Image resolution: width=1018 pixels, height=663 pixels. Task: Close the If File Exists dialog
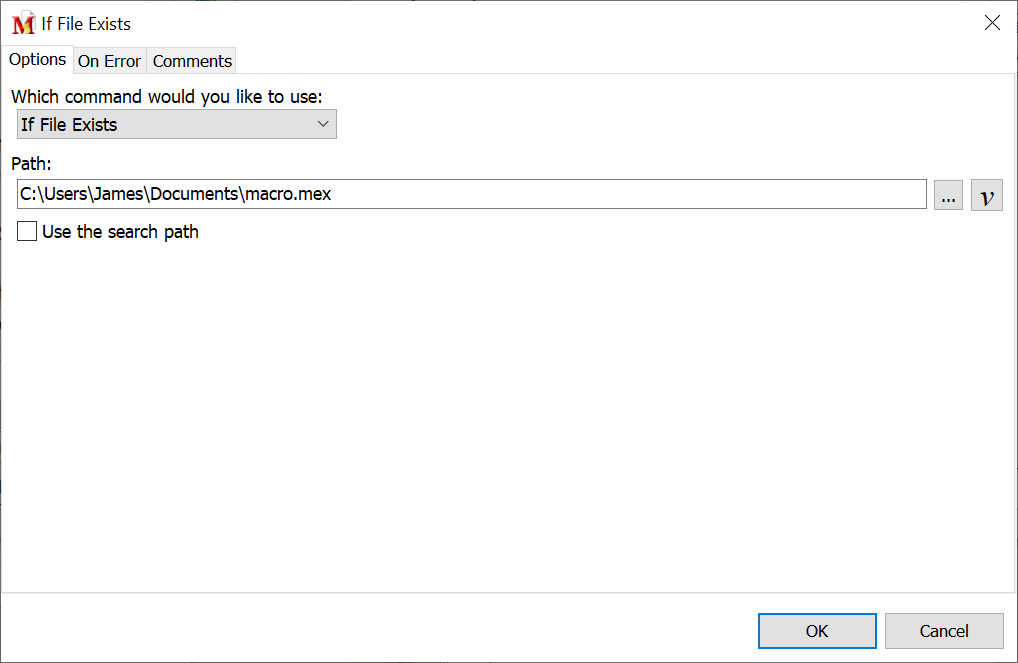(992, 23)
